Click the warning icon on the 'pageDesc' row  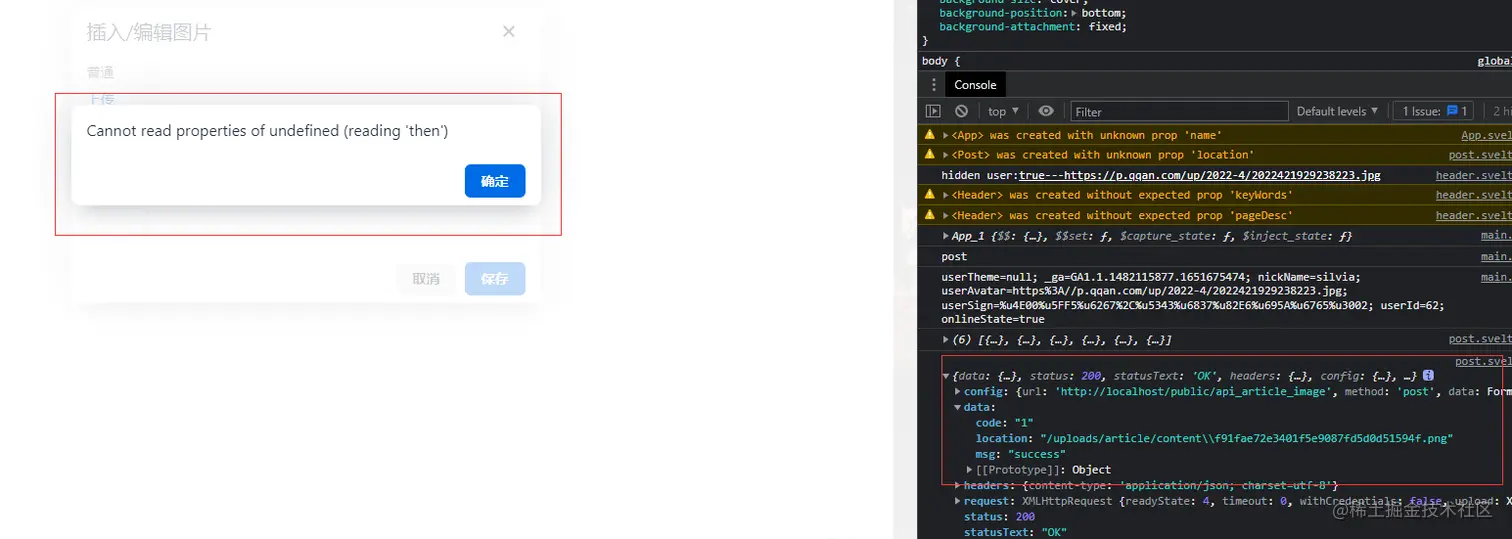pyautogui.click(x=930, y=215)
